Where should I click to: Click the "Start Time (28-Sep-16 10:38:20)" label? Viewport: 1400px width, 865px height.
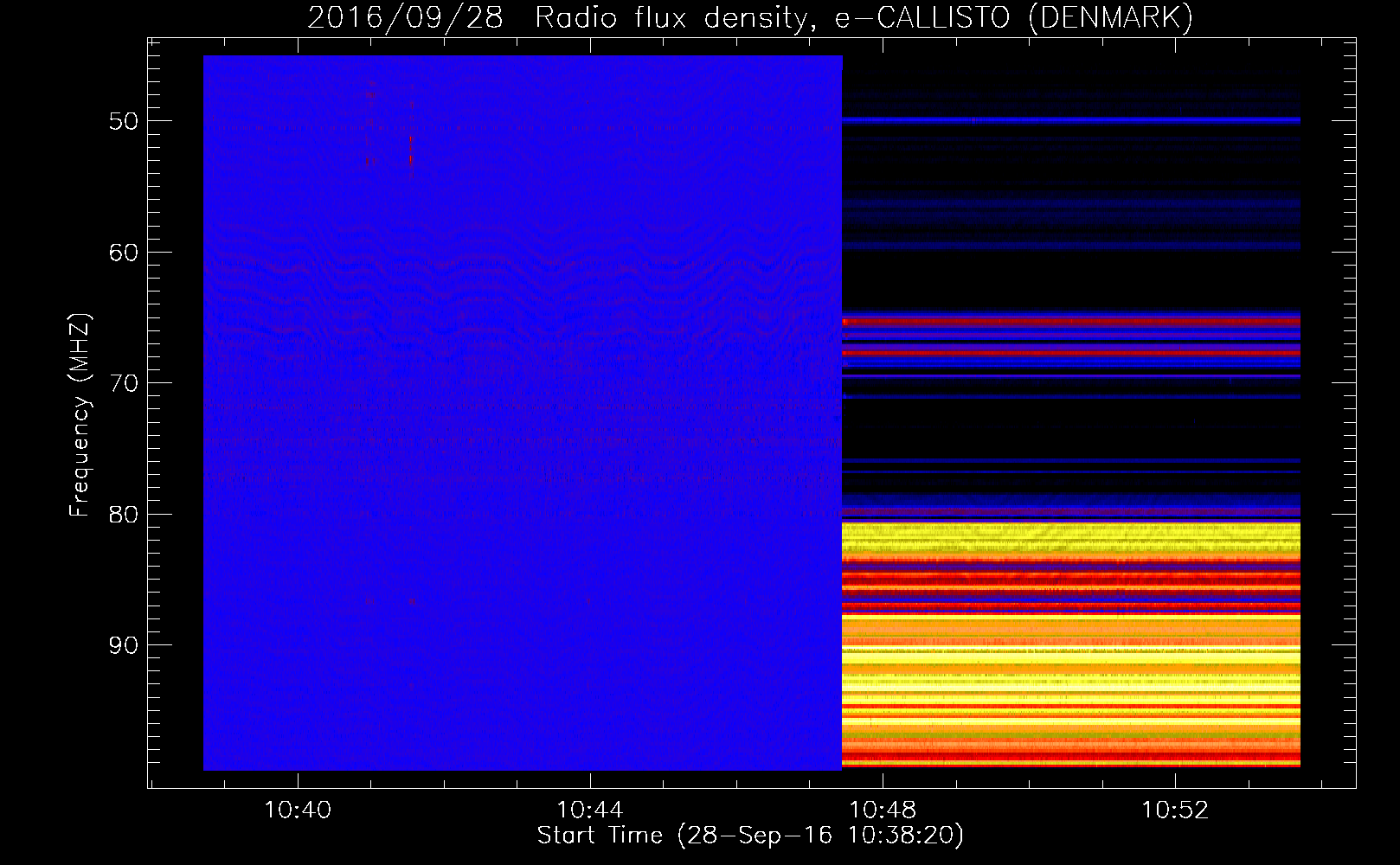pyautogui.click(x=750, y=836)
